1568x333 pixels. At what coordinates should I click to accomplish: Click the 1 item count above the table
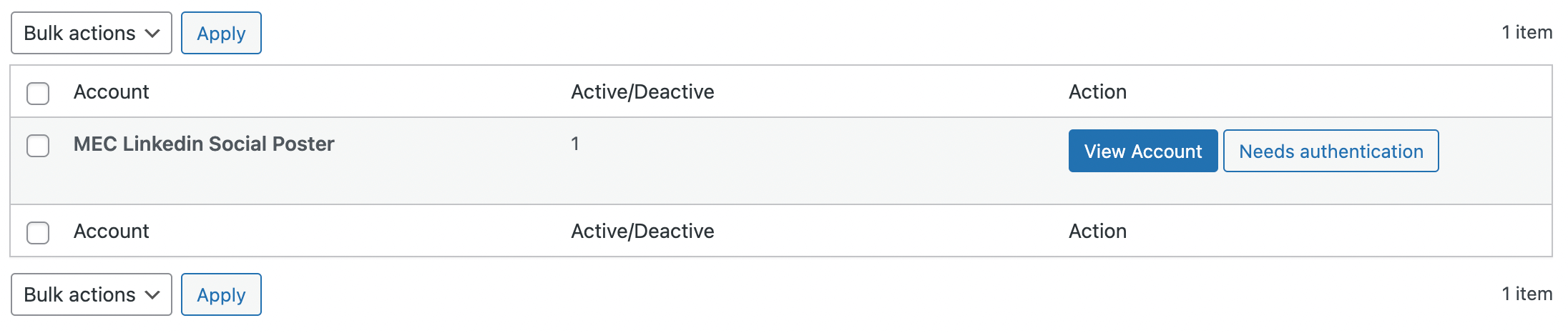click(1527, 32)
